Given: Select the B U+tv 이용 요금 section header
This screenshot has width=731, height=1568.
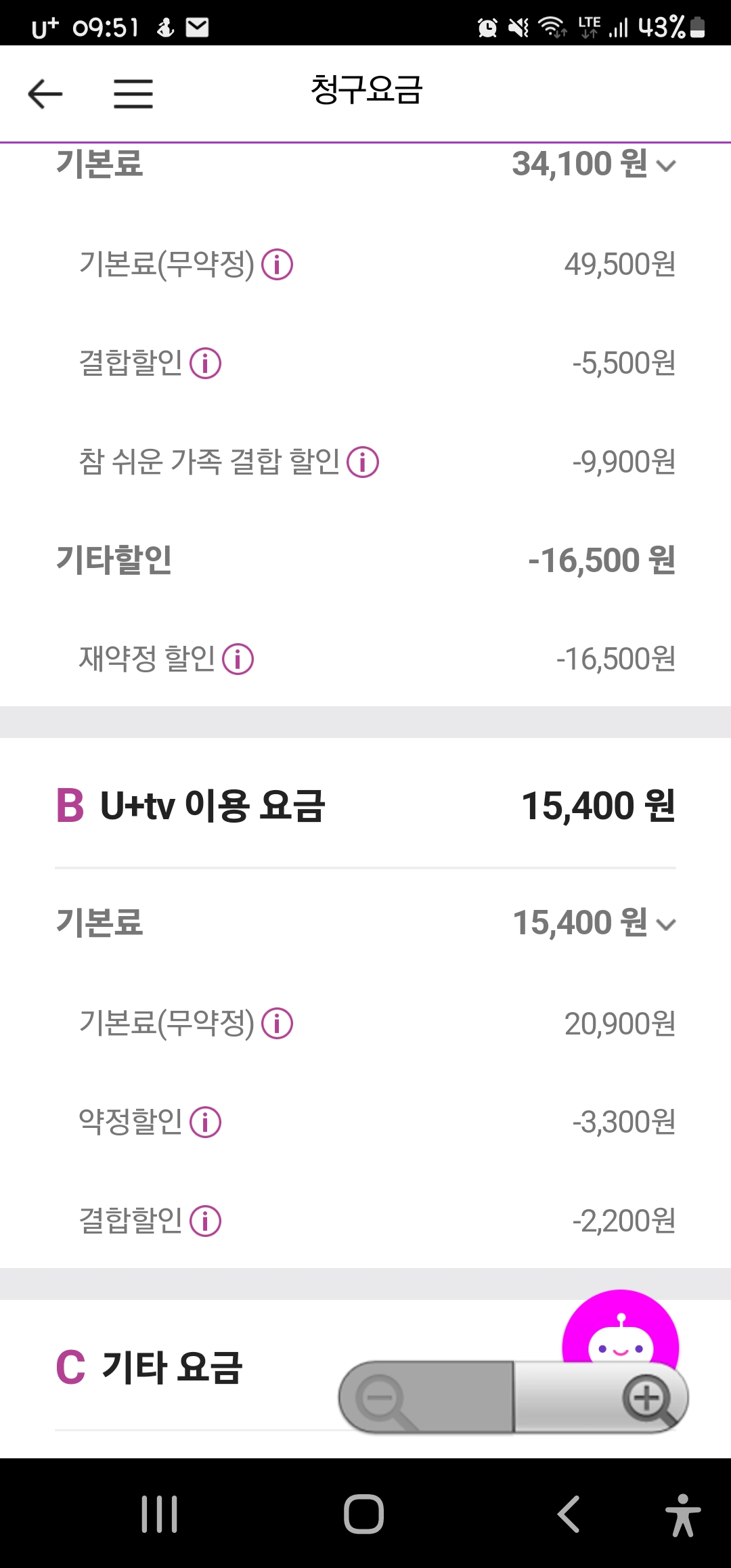Looking at the screenshot, I should 191,806.
